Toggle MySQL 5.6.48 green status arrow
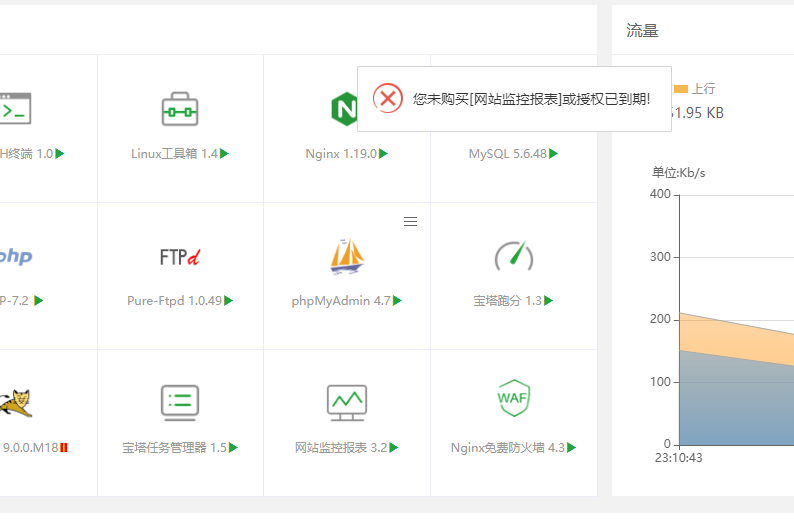The image size is (794, 520). tap(553, 153)
